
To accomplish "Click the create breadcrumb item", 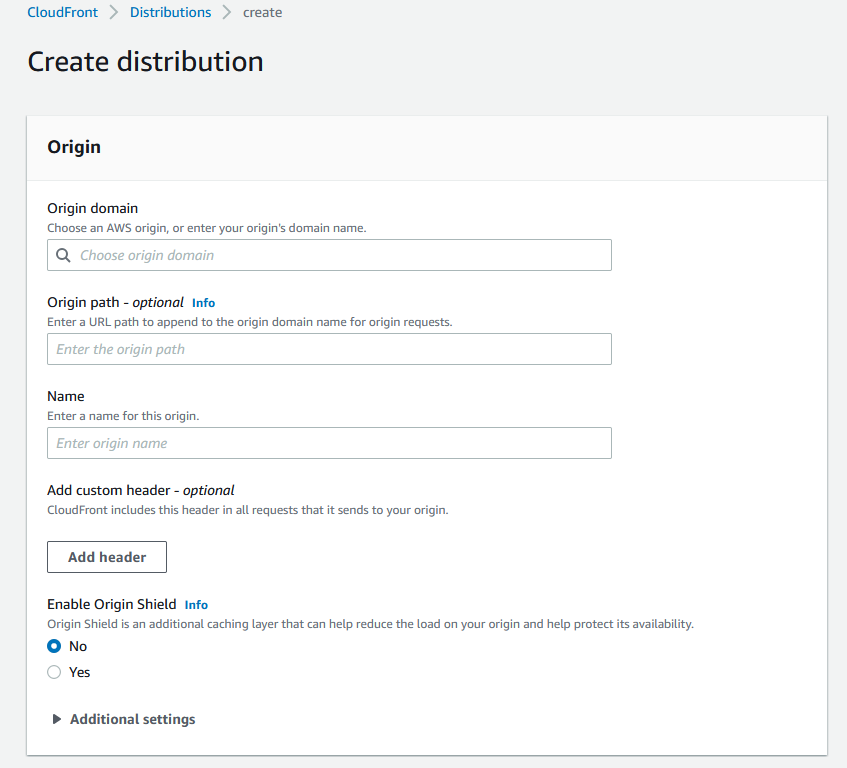I will (x=262, y=13).
